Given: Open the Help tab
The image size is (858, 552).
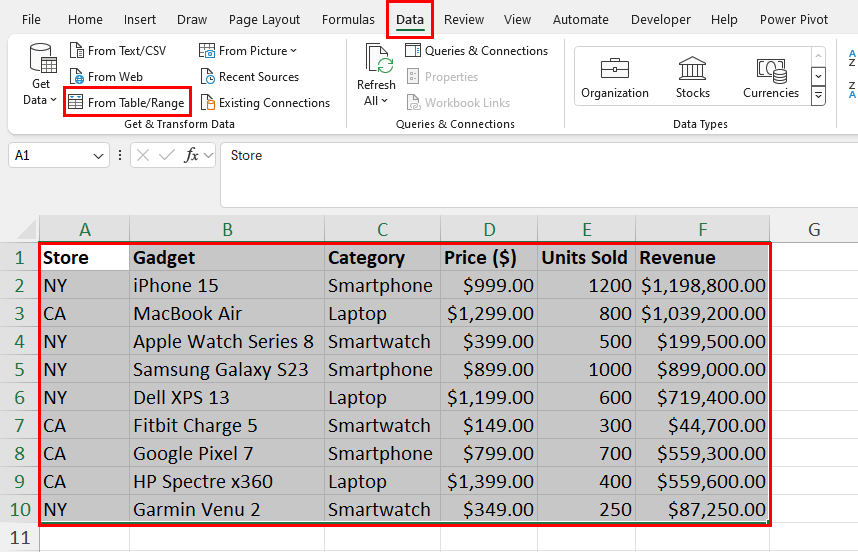Looking at the screenshot, I should click(724, 20).
